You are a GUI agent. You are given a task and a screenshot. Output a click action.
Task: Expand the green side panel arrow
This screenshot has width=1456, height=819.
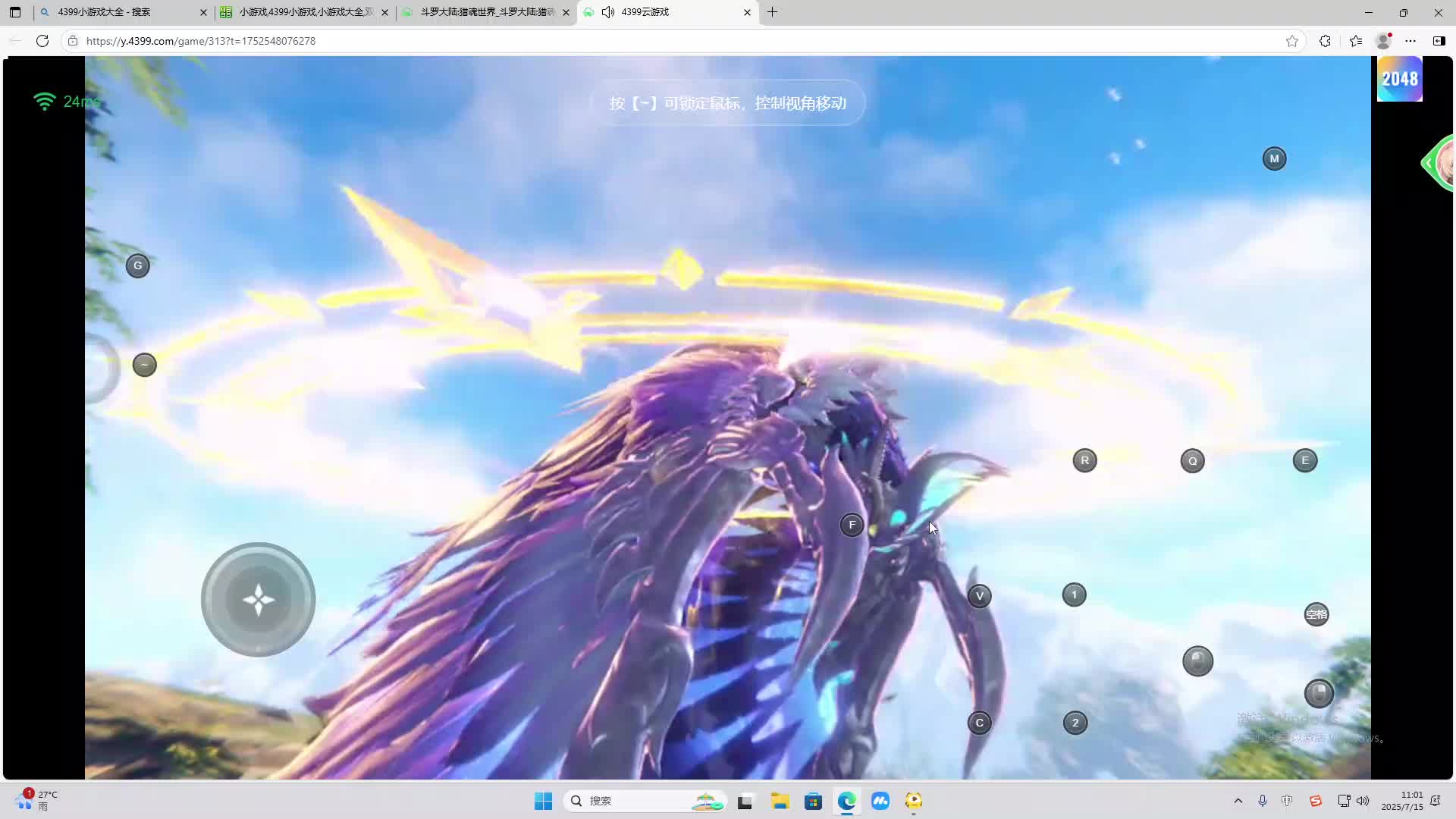point(1429,163)
